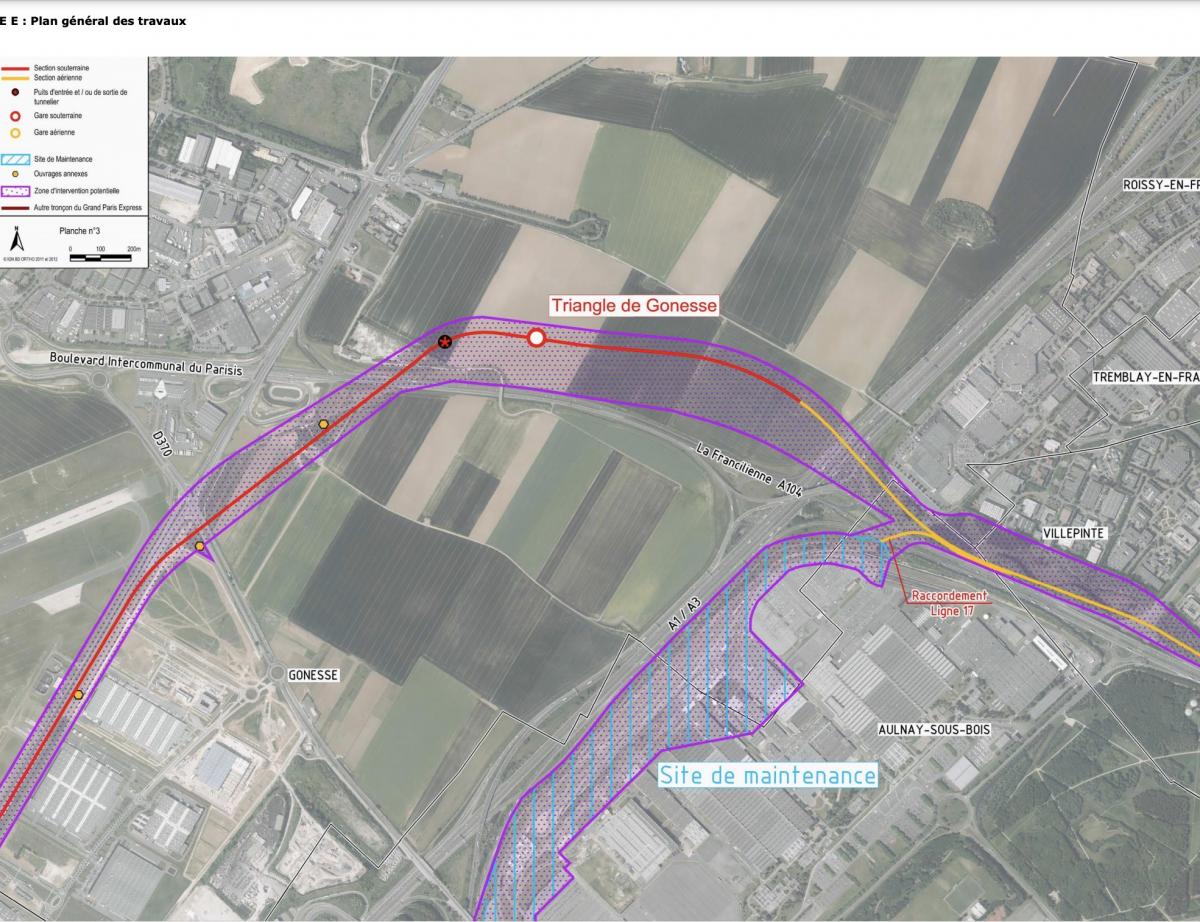Select the white Gare circle near Triangle de Gonesse
Image resolution: width=1200 pixels, height=922 pixels.
pyautogui.click(x=536, y=338)
